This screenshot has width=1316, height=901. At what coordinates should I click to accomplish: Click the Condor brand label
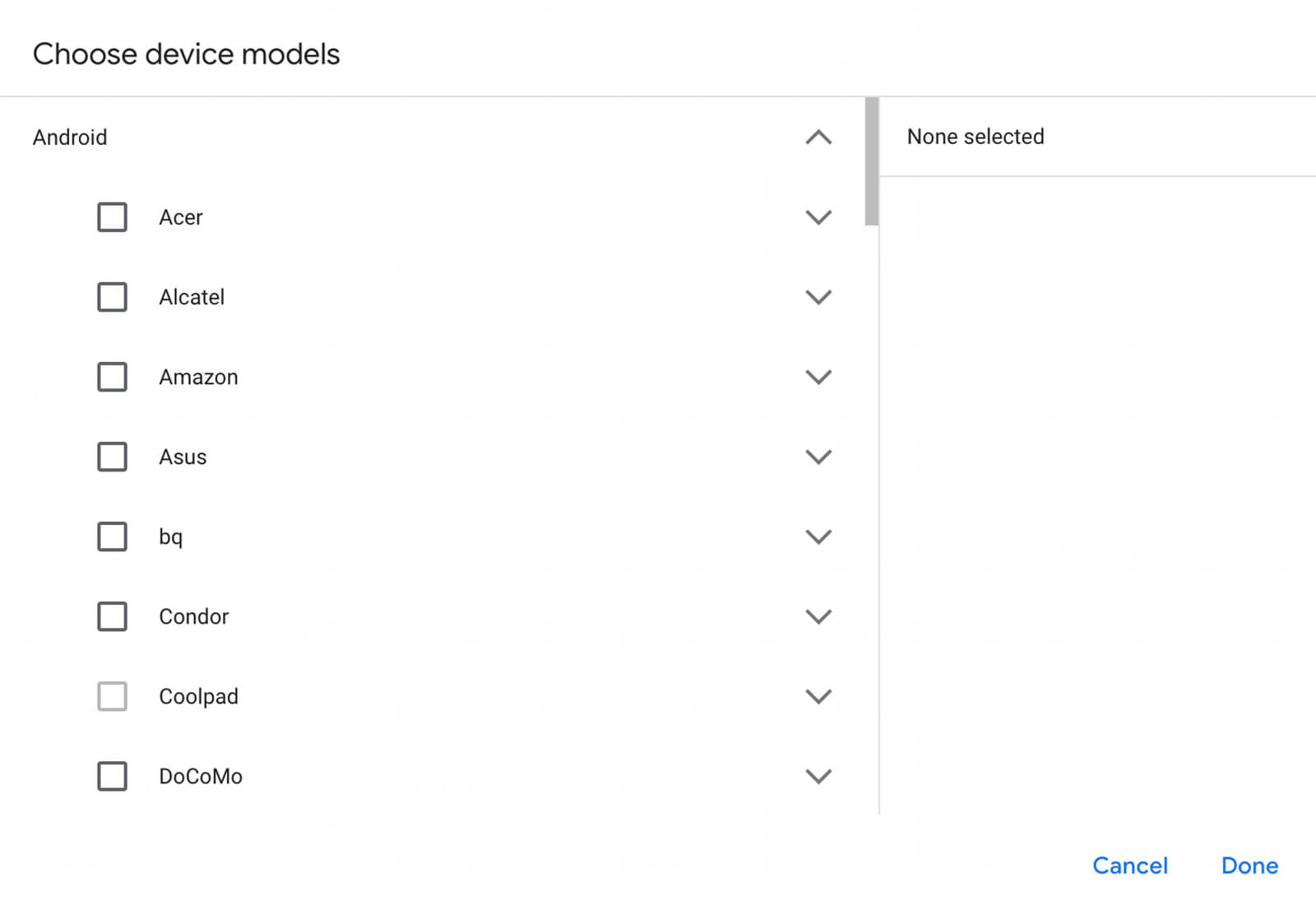[193, 616]
